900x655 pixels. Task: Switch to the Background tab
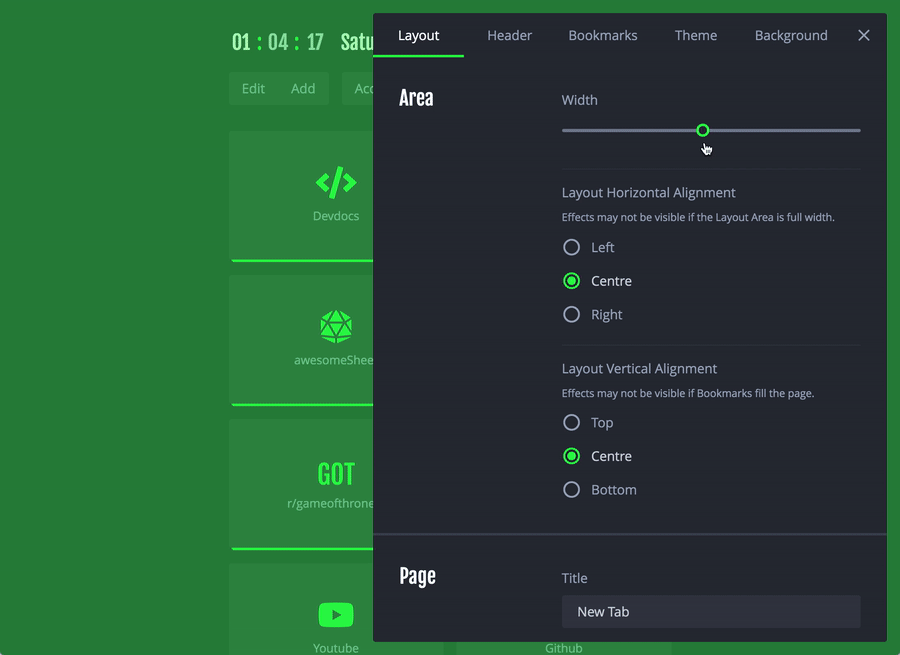(x=791, y=36)
